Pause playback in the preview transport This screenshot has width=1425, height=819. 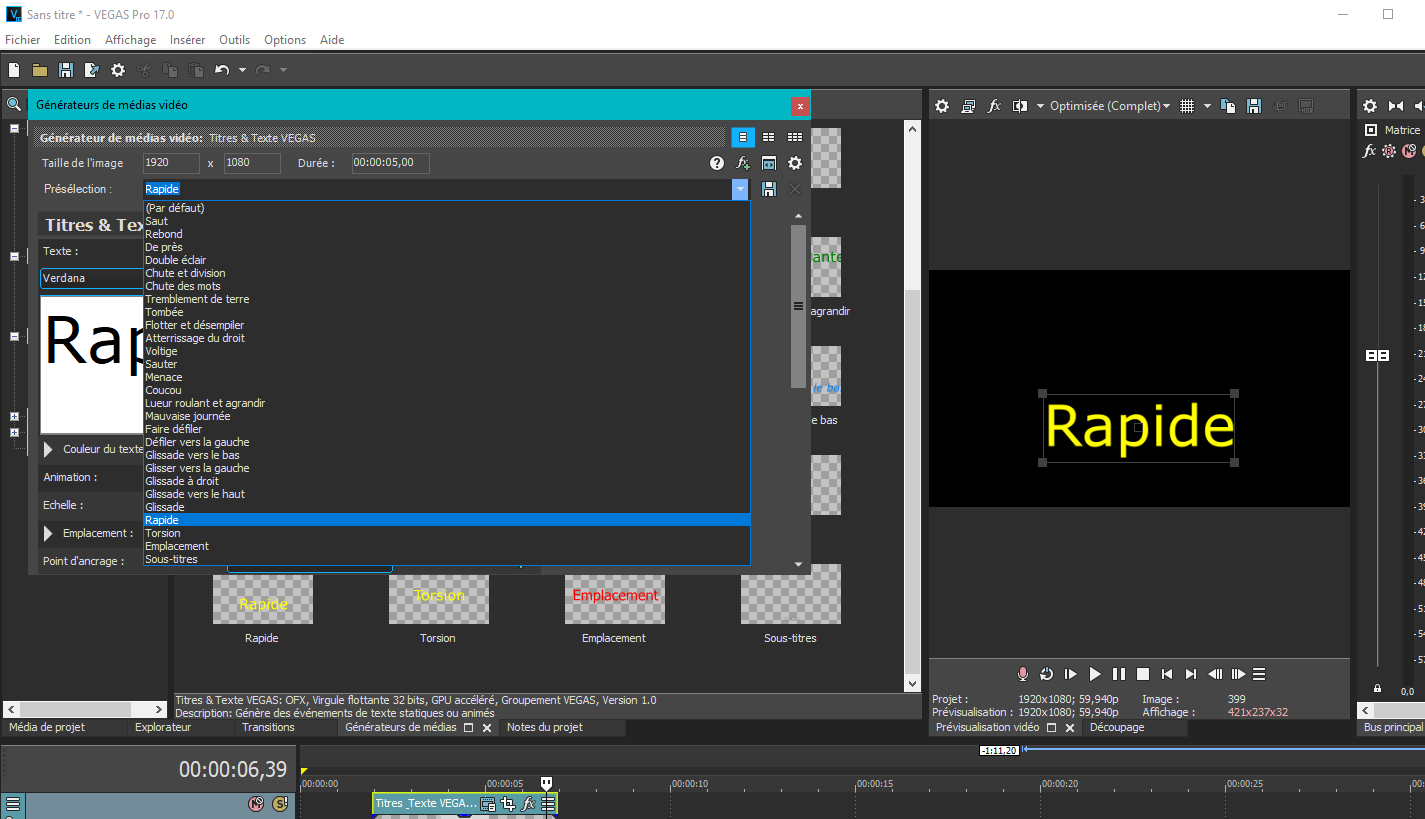[x=1119, y=674]
